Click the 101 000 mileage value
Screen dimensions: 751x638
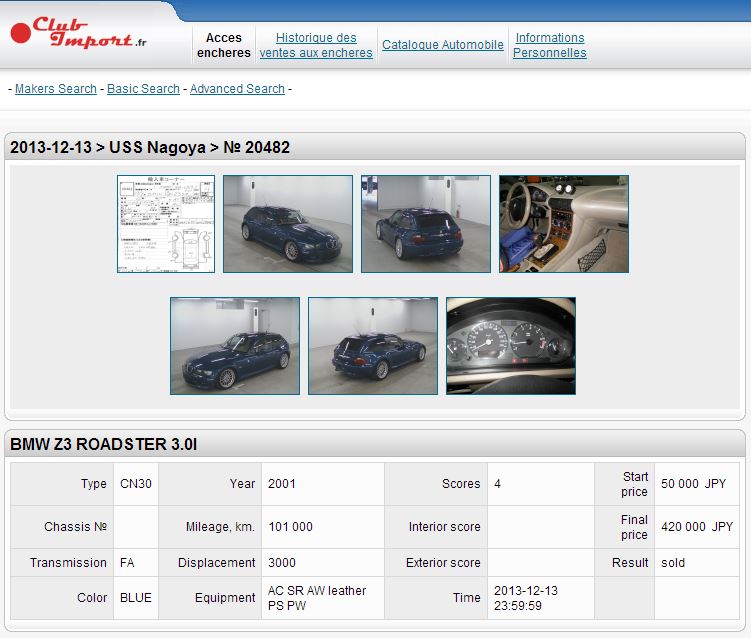[x=290, y=527]
